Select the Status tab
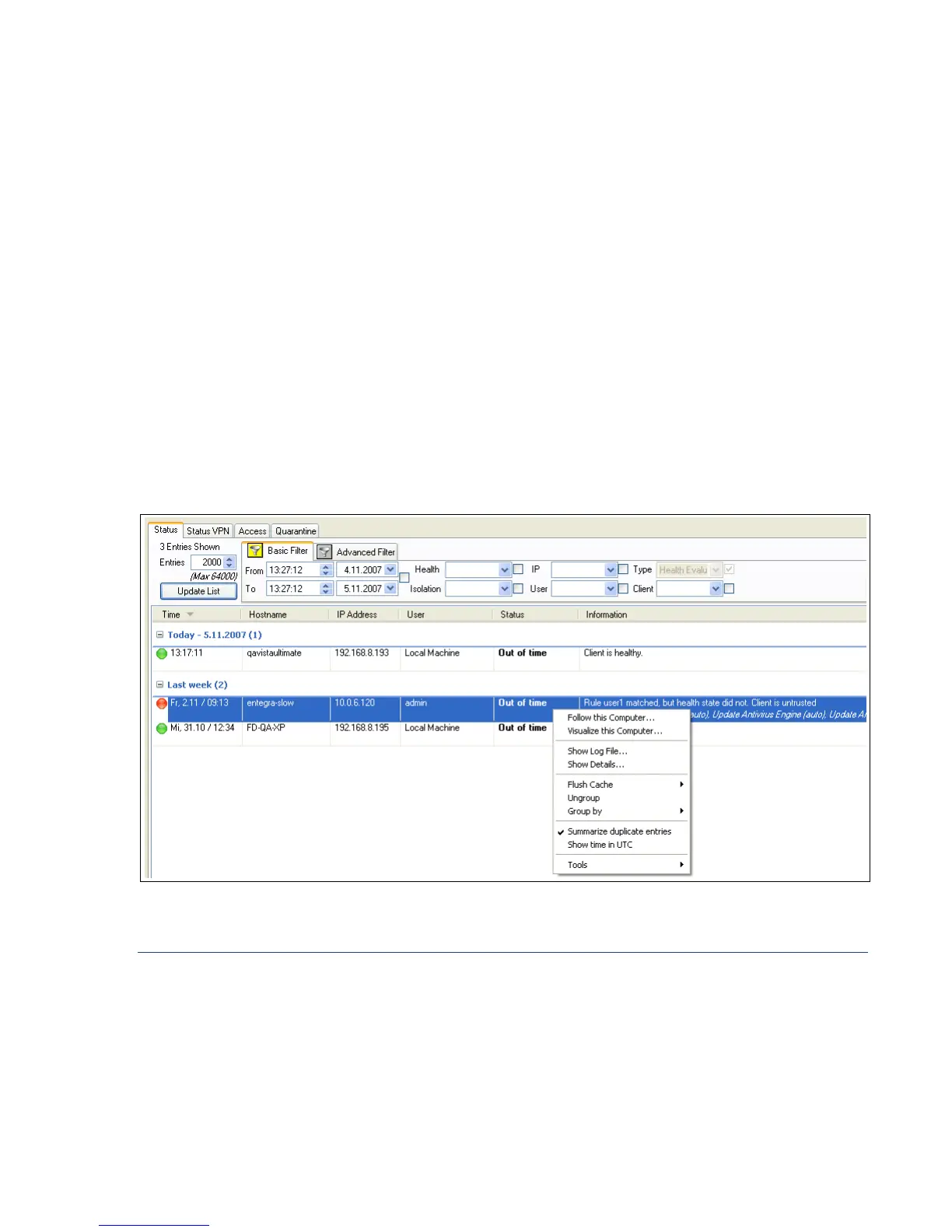The height and width of the screenshot is (1232, 952). [x=166, y=530]
